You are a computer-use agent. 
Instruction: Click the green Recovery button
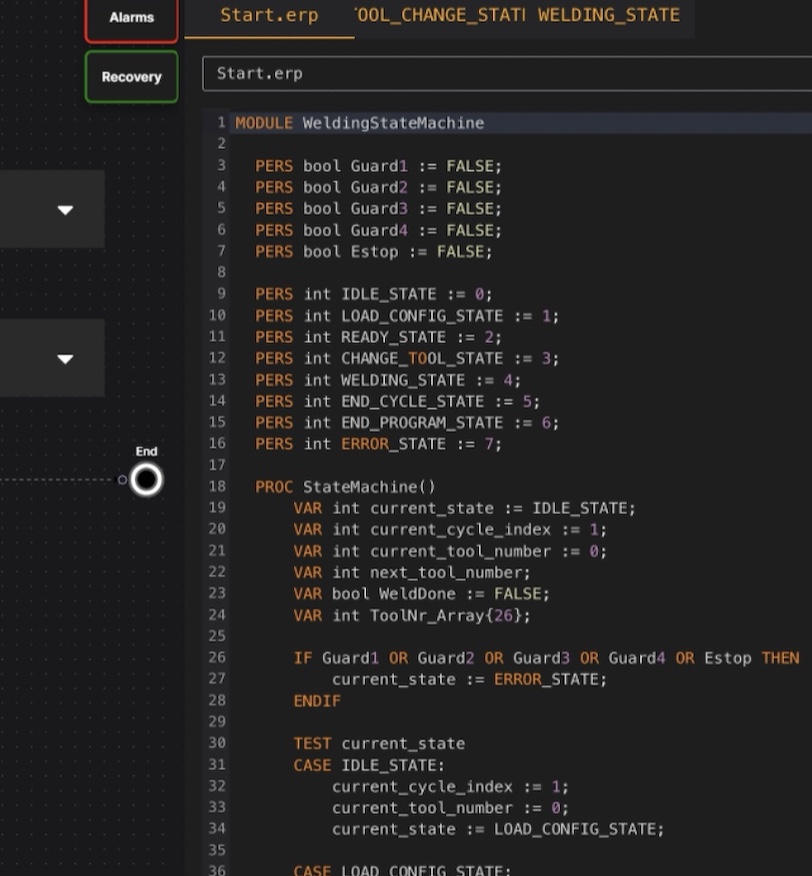coord(131,77)
